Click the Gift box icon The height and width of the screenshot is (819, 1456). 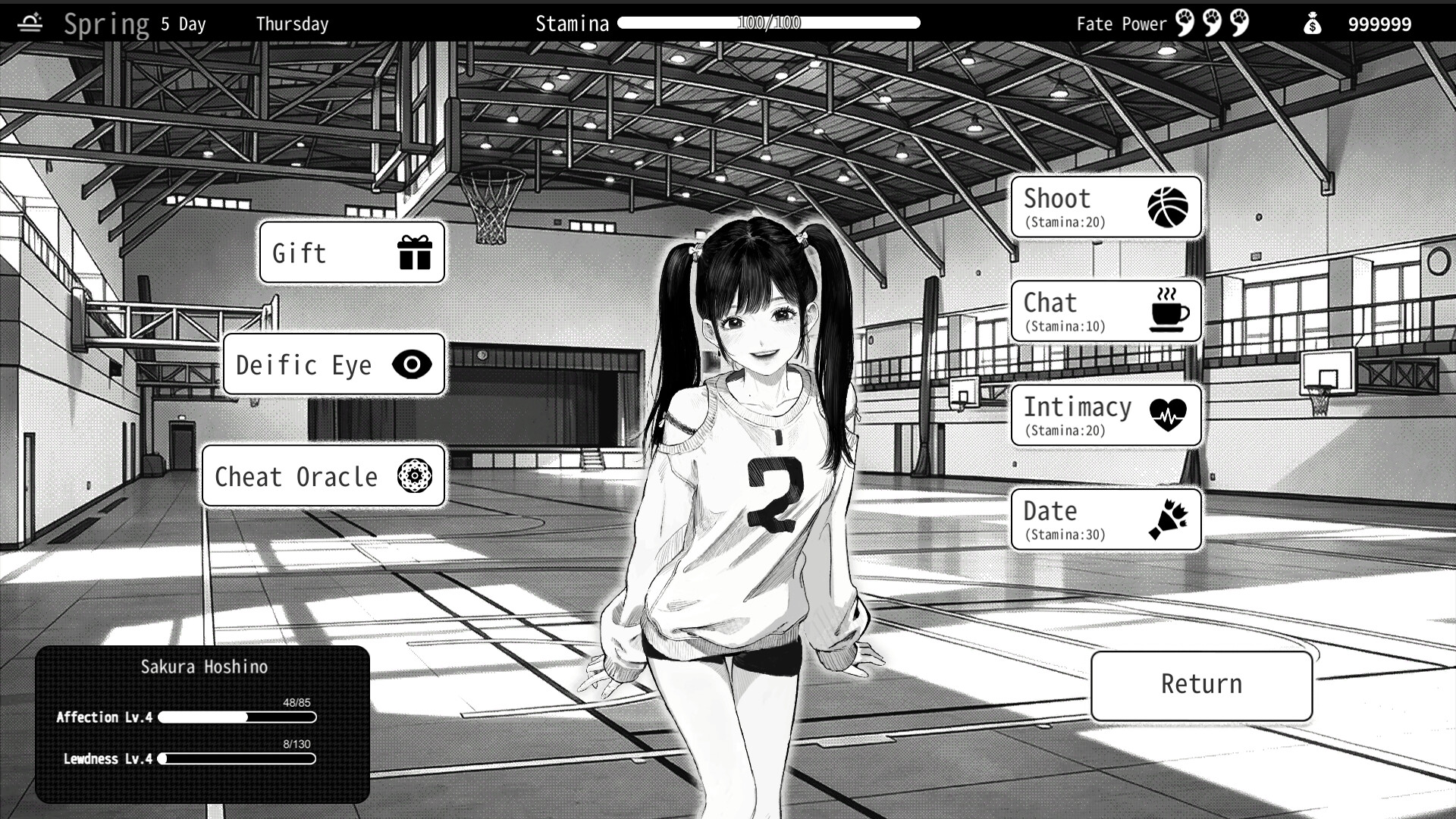[415, 253]
